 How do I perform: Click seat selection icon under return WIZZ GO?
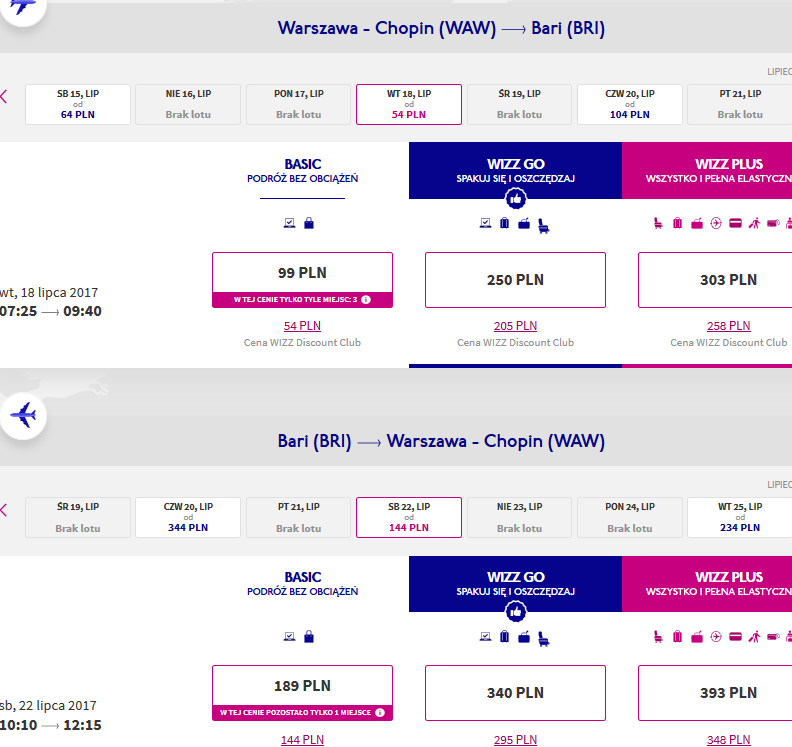[543, 639]
